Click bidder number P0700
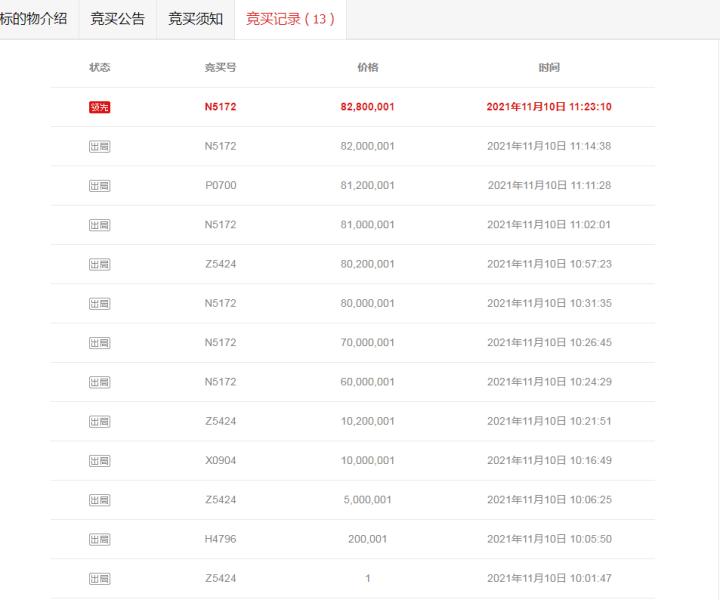Viewport: 720px width, 600px height. pyautogui.click(x=221, y=185)
